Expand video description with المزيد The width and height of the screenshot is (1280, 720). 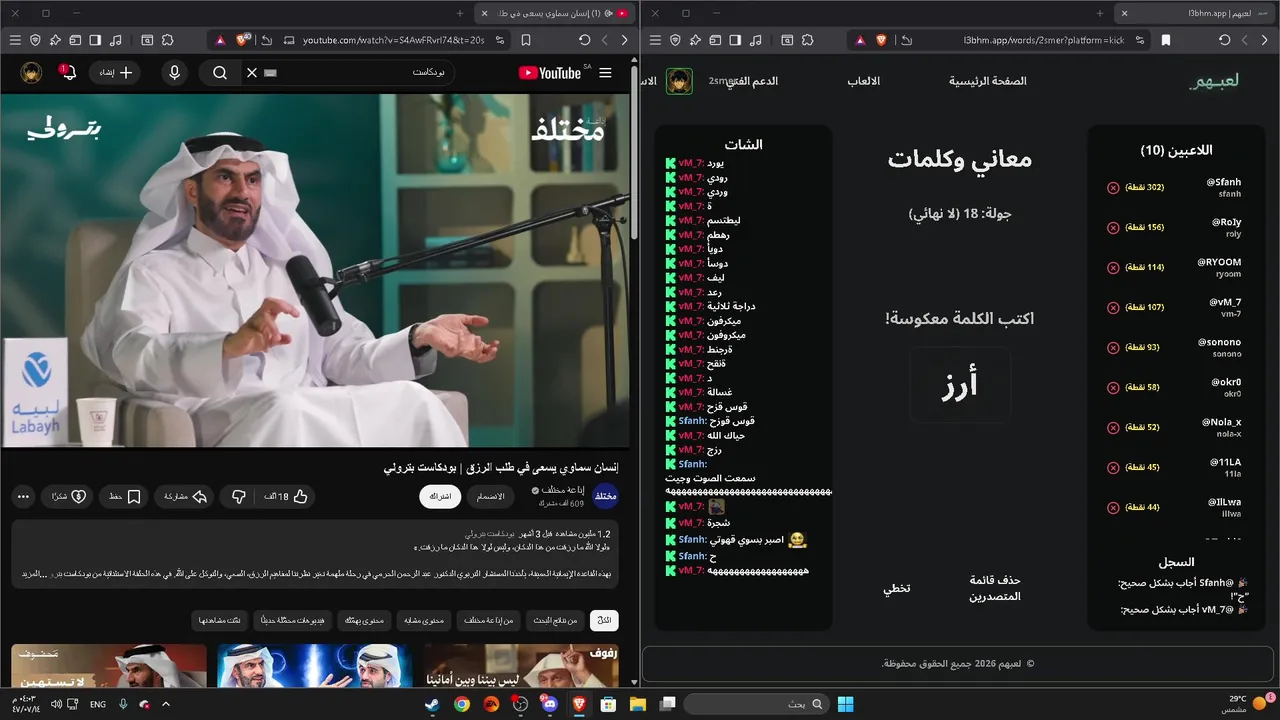32,574
